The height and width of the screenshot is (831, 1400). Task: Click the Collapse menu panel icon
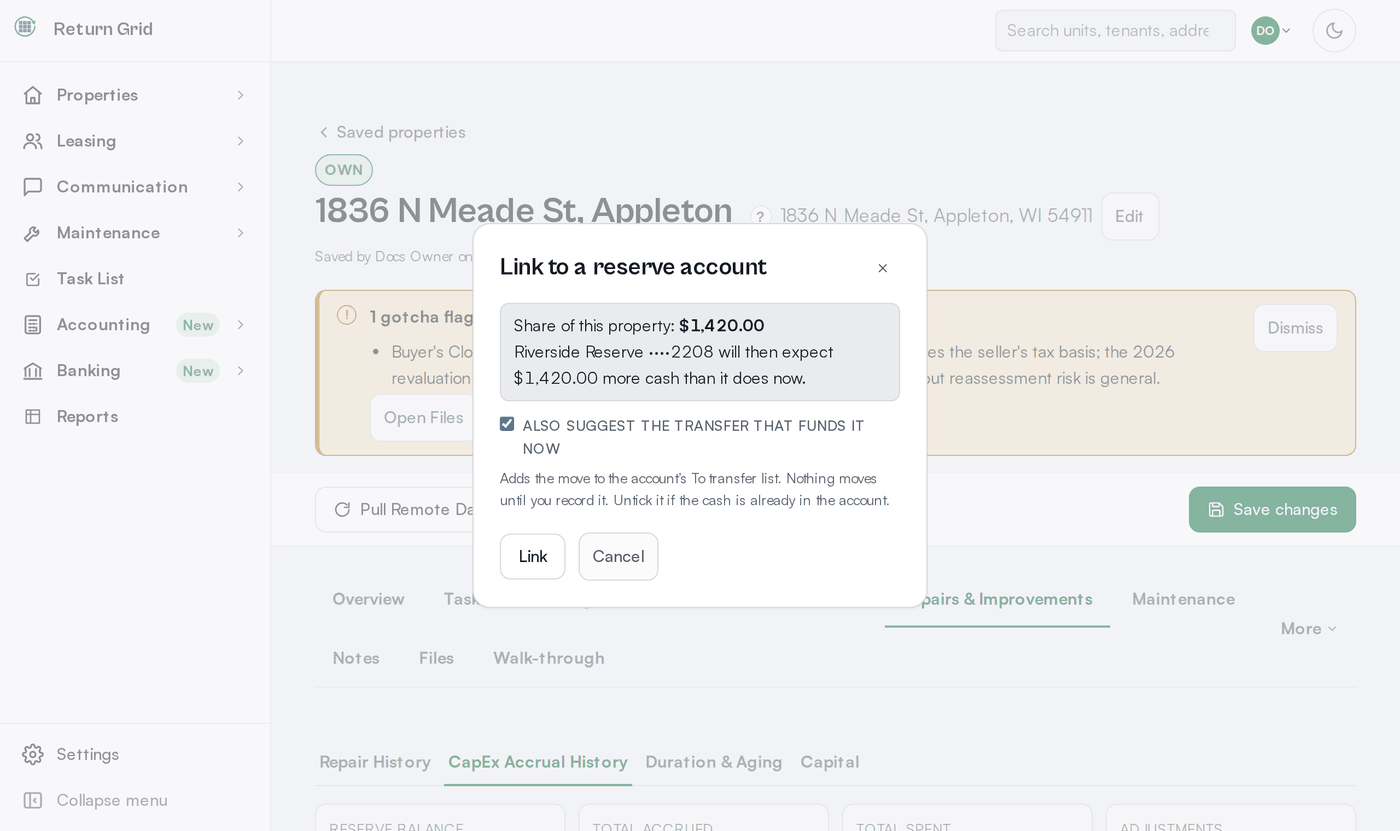pos(33,800)
